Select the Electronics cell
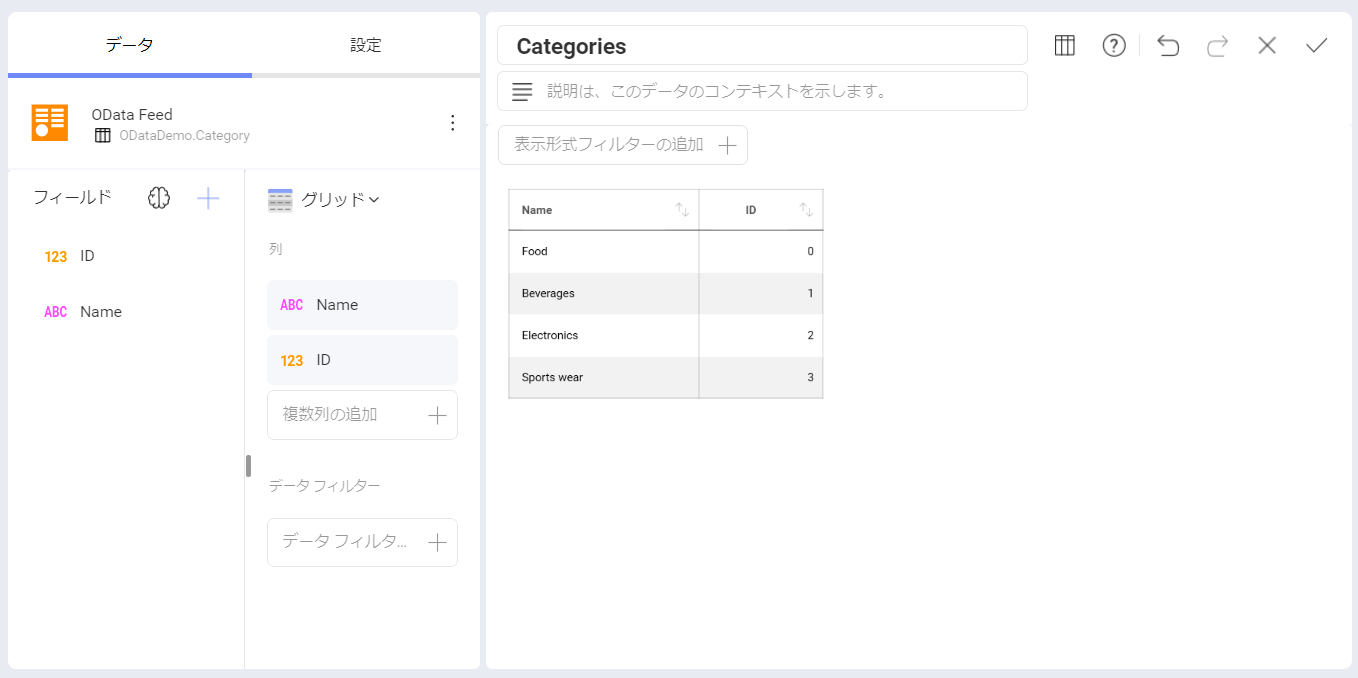This screenshot has height=678, width=1358. point(603,336)
